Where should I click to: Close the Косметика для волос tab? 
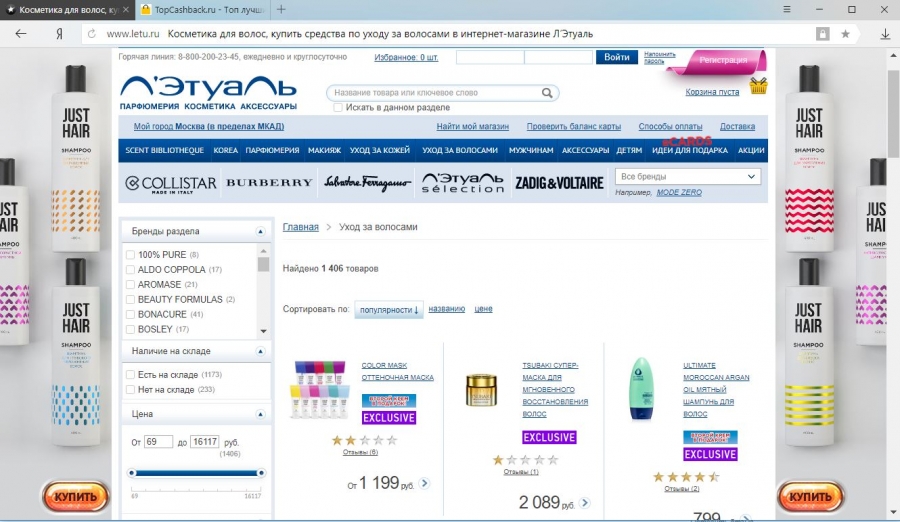(126, 10)
